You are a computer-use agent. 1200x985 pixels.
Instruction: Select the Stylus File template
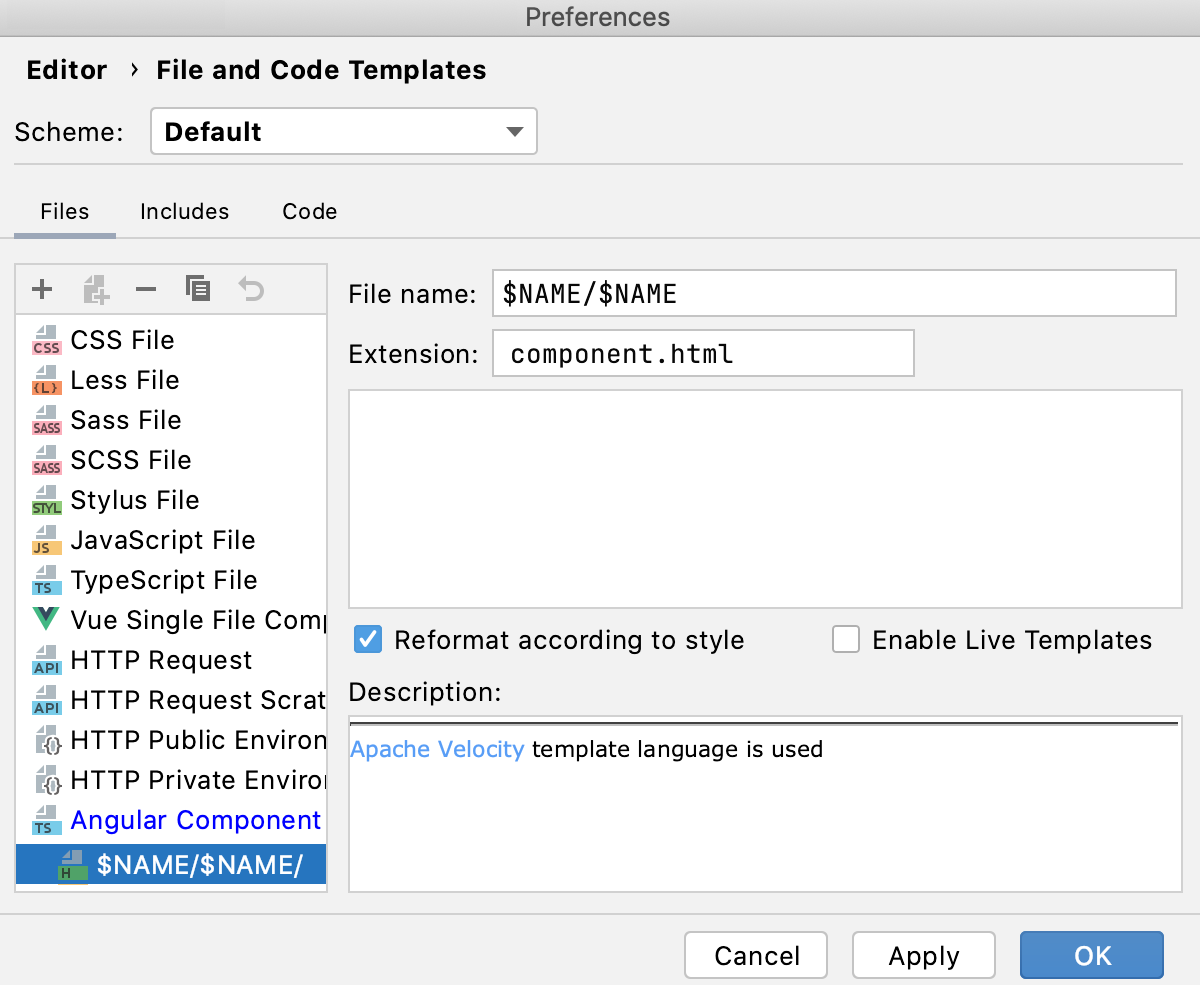[171, 500]
